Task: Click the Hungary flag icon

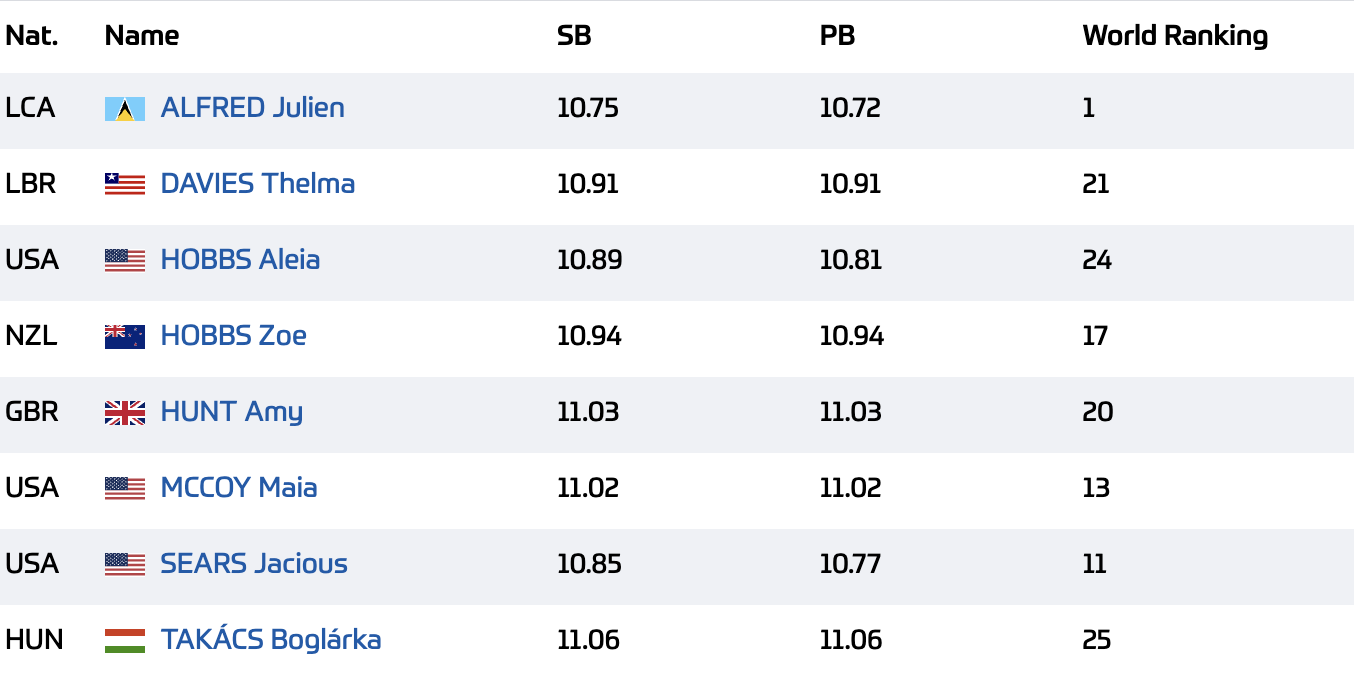Action: 125,640
